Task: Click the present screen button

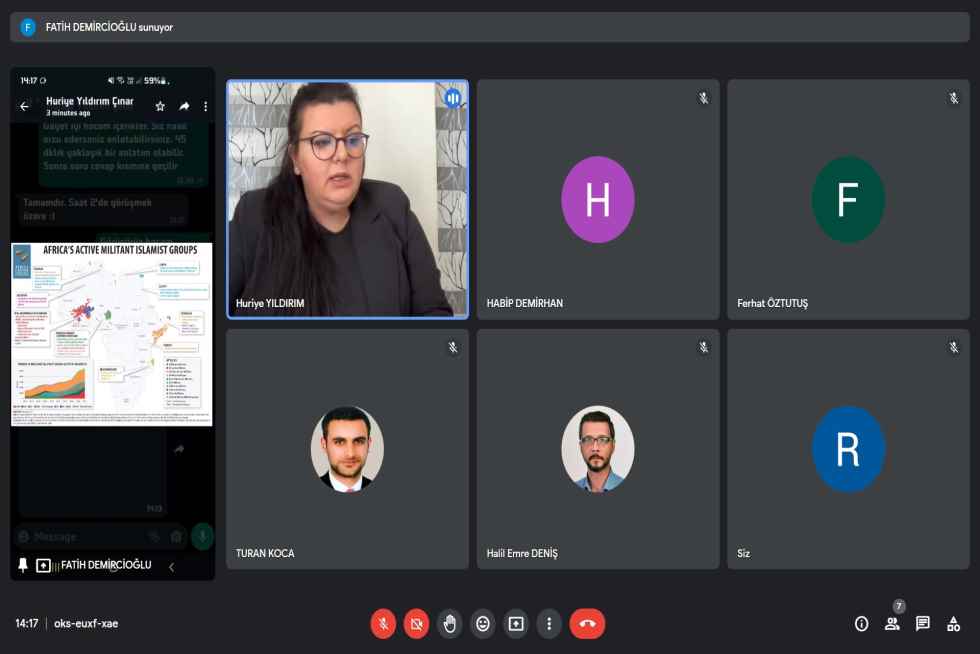Action: click(516, 624)
